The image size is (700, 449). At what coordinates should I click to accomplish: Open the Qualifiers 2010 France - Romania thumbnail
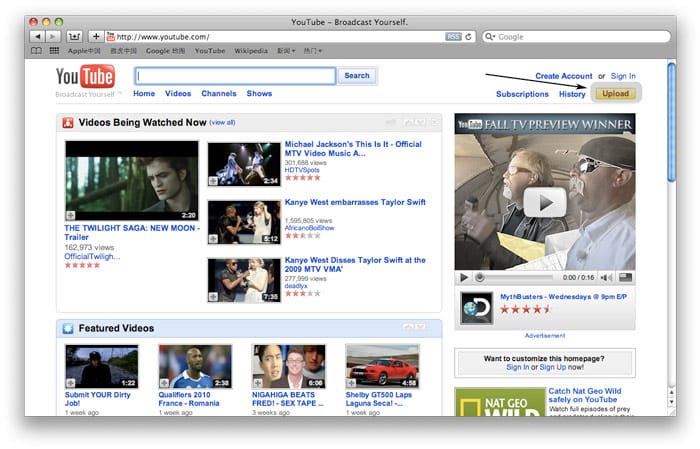[x=196, y=366]
